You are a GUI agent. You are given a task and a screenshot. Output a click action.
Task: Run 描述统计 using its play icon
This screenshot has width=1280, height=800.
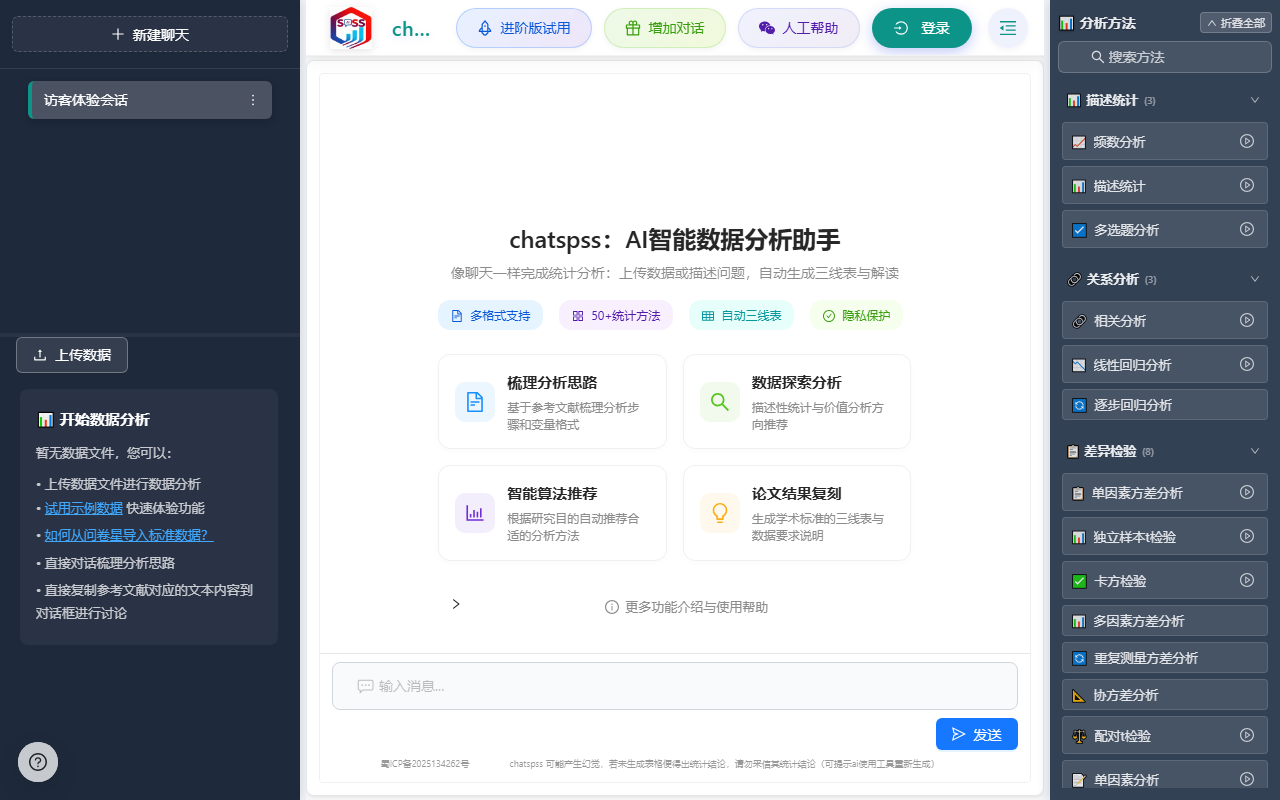[1247, 185]
